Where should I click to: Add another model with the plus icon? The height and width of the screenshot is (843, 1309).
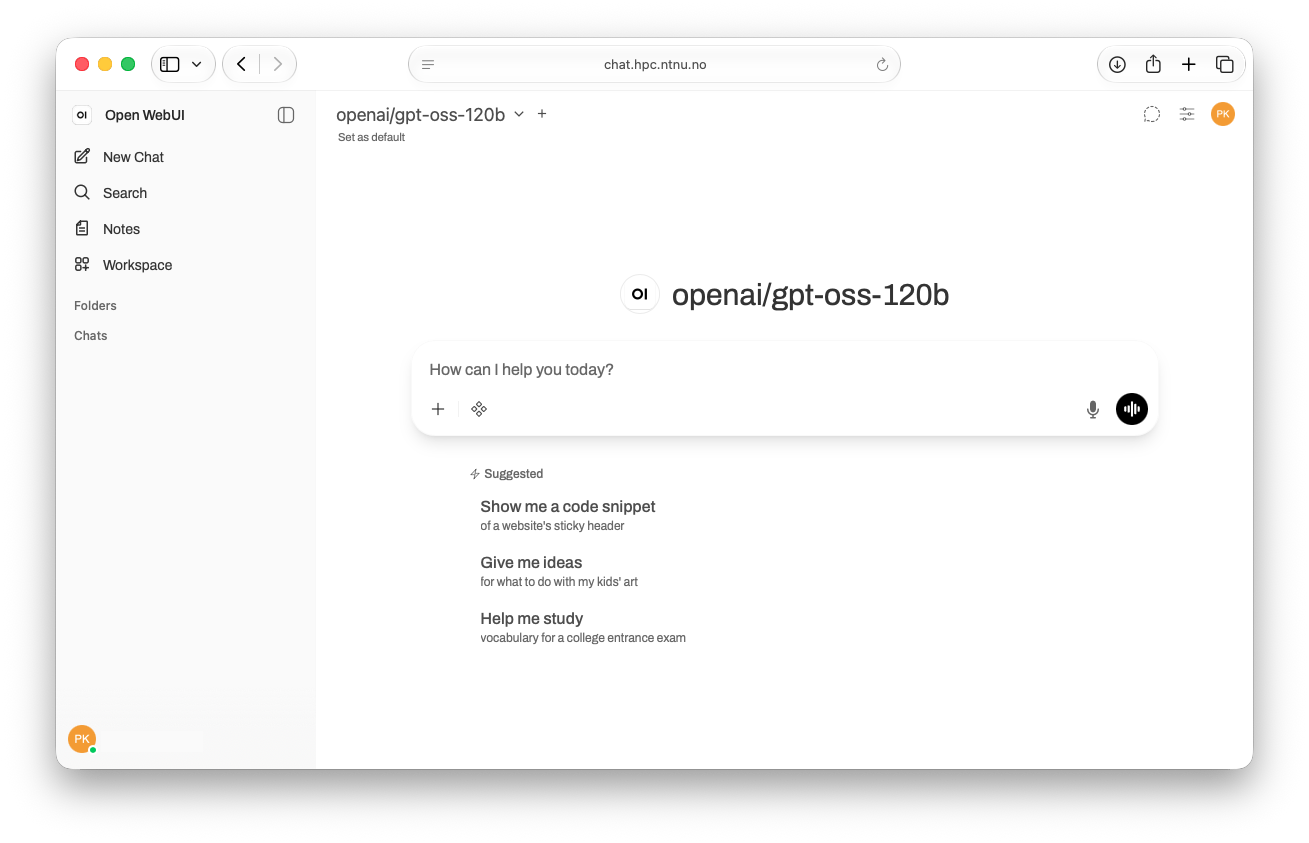point(542,114)
